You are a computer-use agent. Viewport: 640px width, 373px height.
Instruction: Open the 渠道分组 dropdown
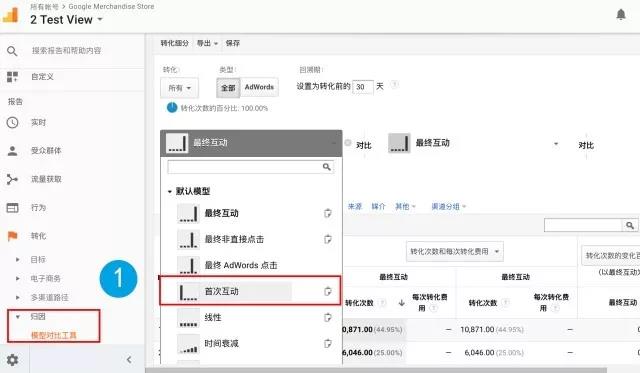(x=449, y=206)
